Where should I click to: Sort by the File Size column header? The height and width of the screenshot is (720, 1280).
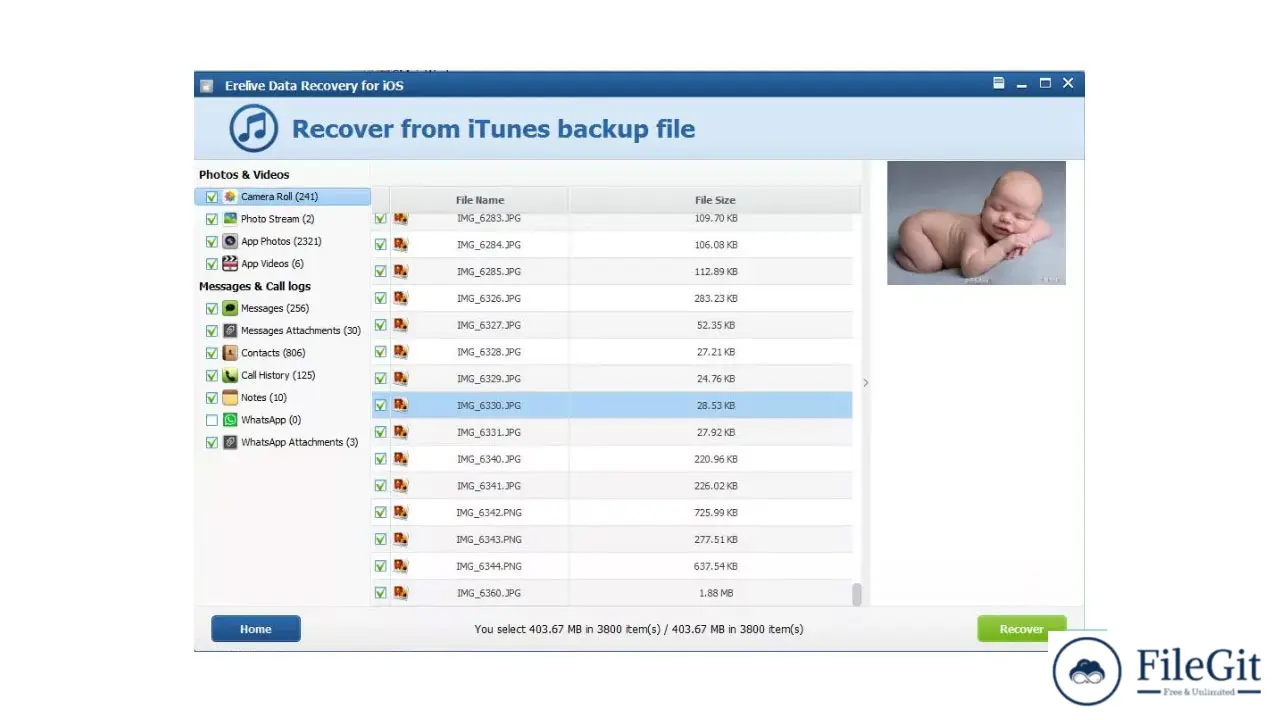point(715,200)
